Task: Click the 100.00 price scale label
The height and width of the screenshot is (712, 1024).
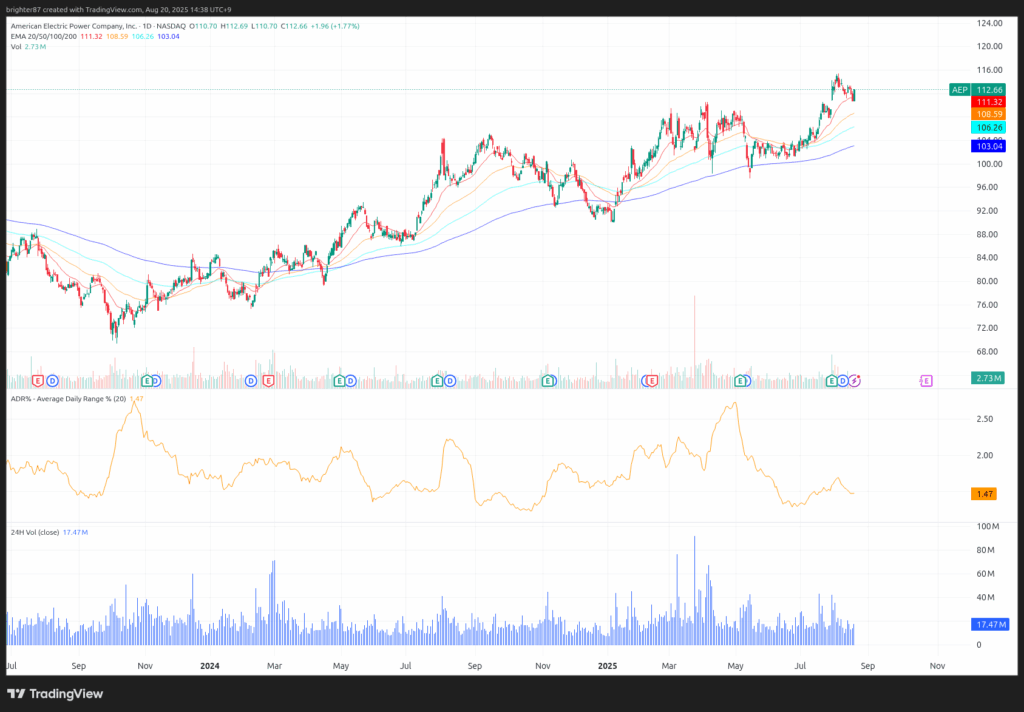Action: (x=989, y=164)
